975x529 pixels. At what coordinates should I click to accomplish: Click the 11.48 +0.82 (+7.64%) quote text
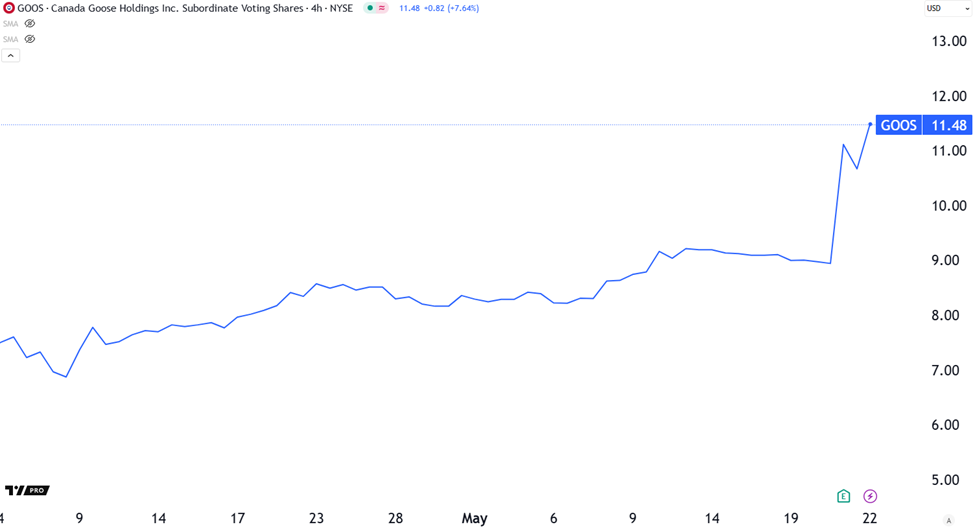pyautogui.click(x=439, y=8)
